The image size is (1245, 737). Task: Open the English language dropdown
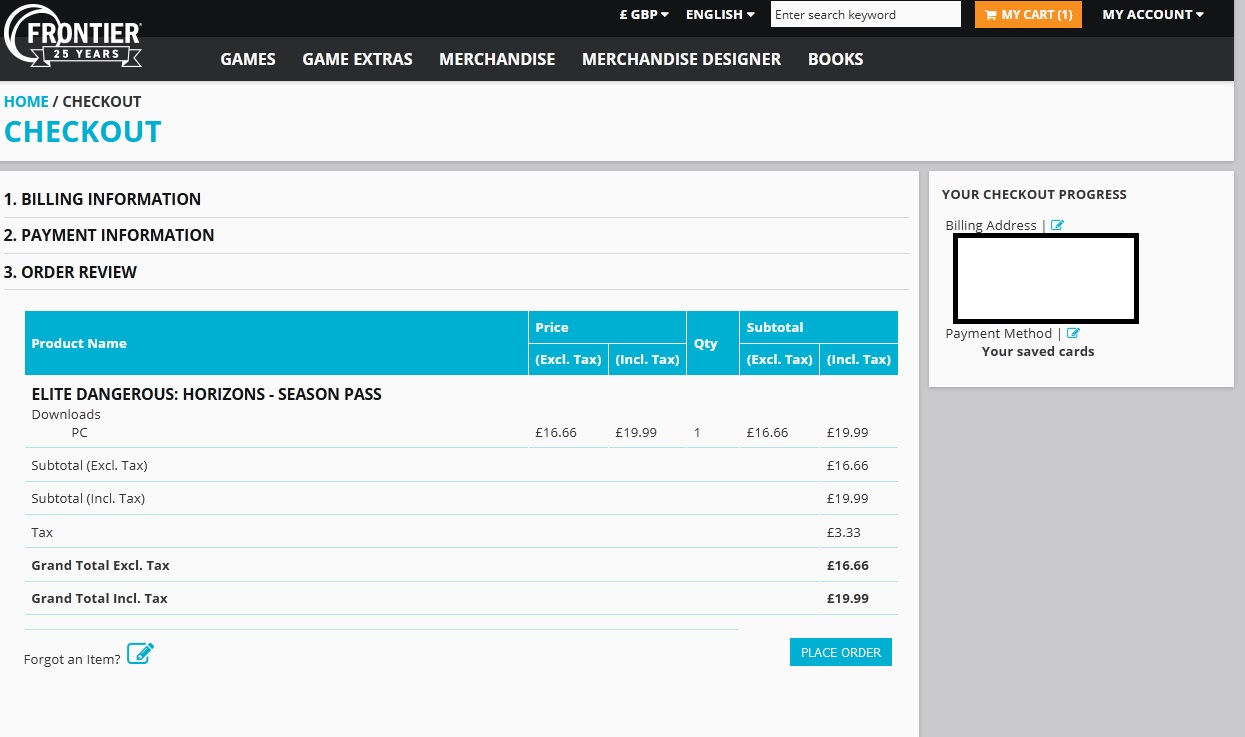pos(720,15)
